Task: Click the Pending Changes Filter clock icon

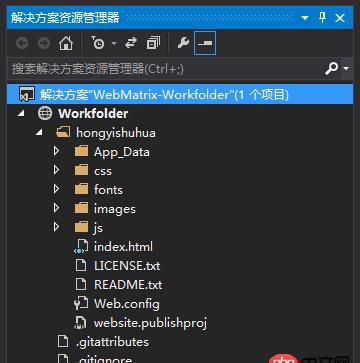Action: tap(98, 43)
